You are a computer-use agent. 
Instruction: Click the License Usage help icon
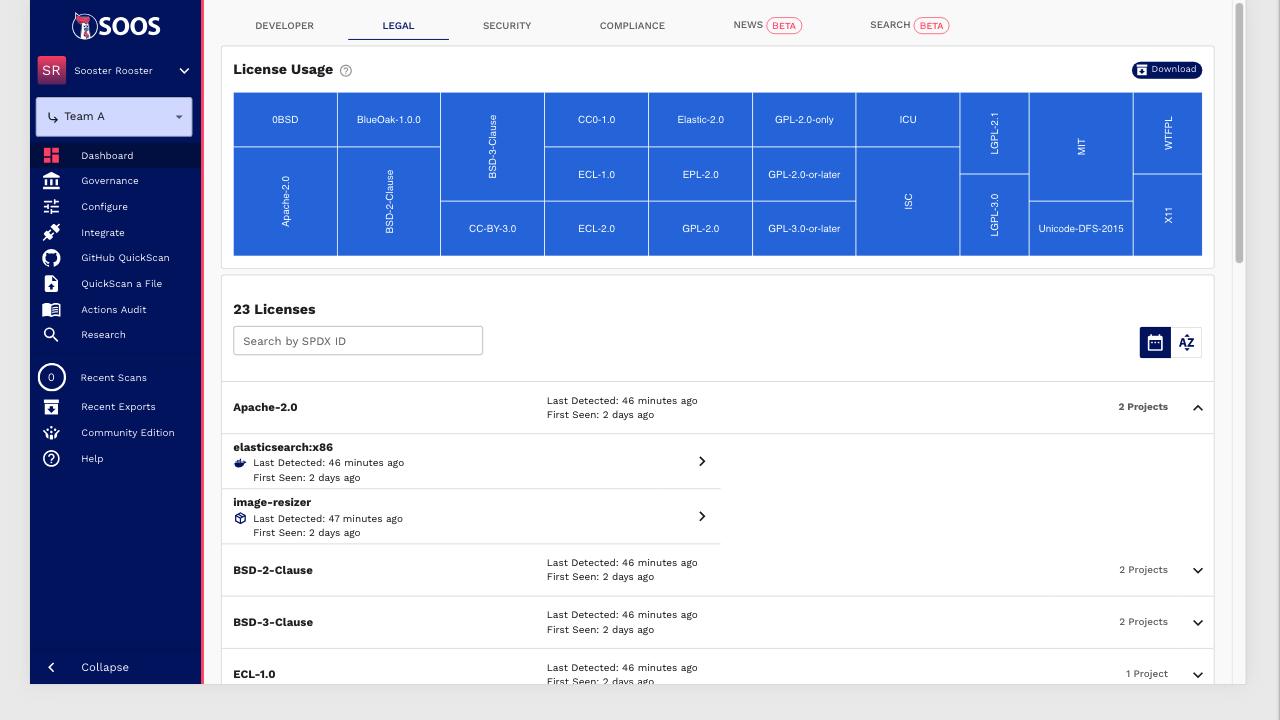pyautogui.click(x=346, y=71)
